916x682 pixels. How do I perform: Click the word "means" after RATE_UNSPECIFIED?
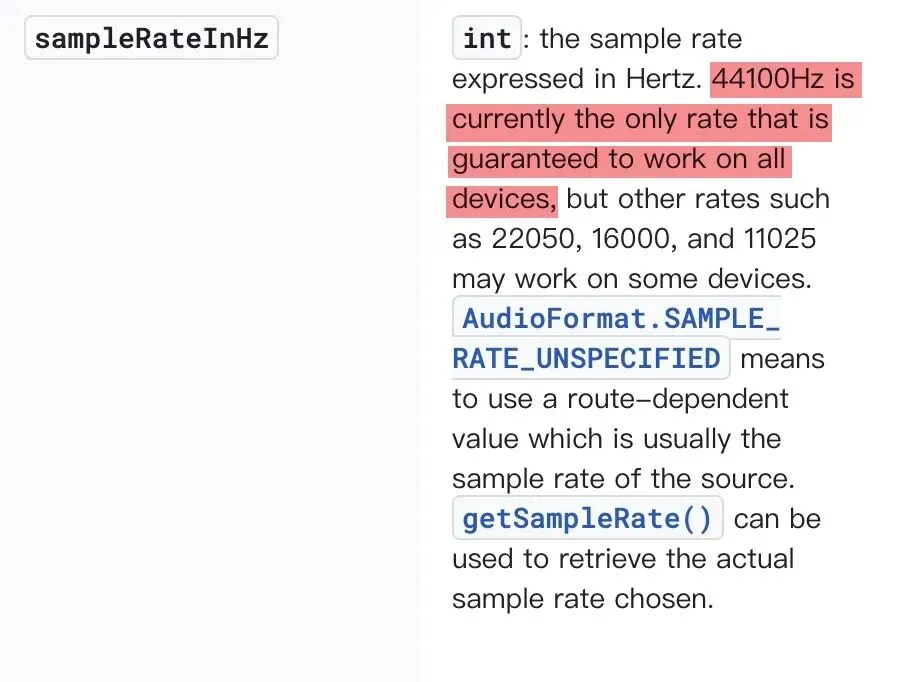pyautogui.click(x=782, y=358)
